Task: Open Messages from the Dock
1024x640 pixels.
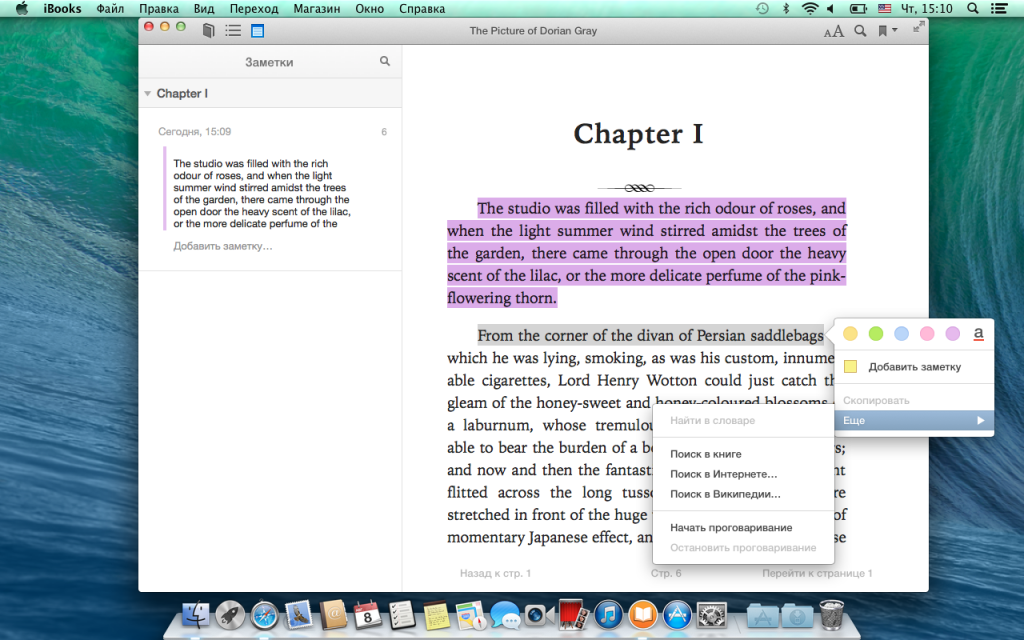Action: coord(505,615)
